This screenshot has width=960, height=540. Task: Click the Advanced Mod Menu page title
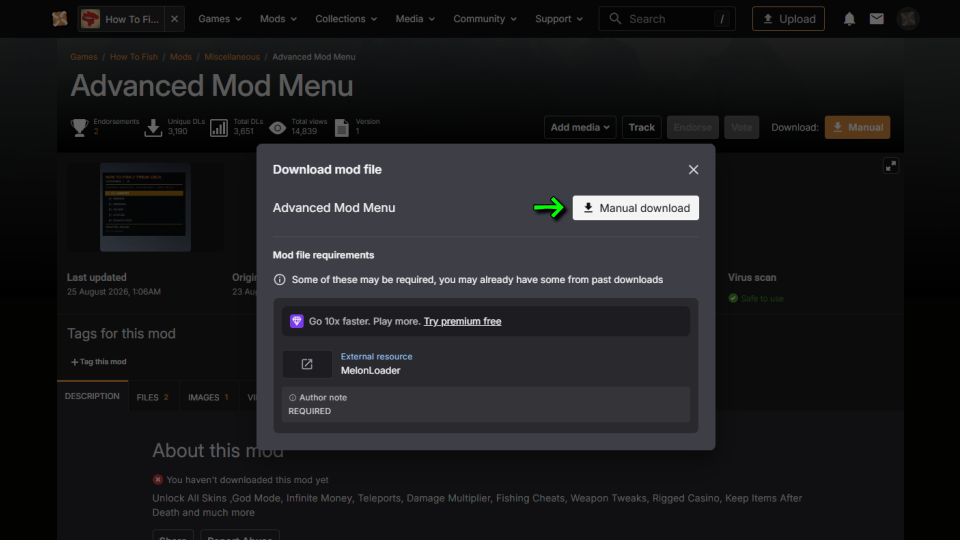212,86
